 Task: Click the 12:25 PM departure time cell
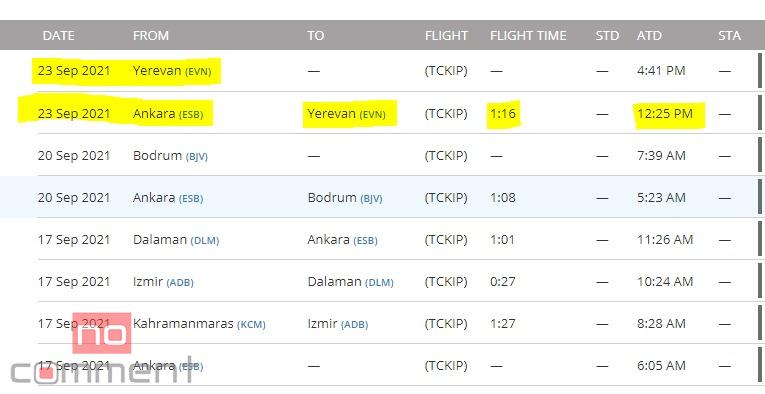coord(665,114)
